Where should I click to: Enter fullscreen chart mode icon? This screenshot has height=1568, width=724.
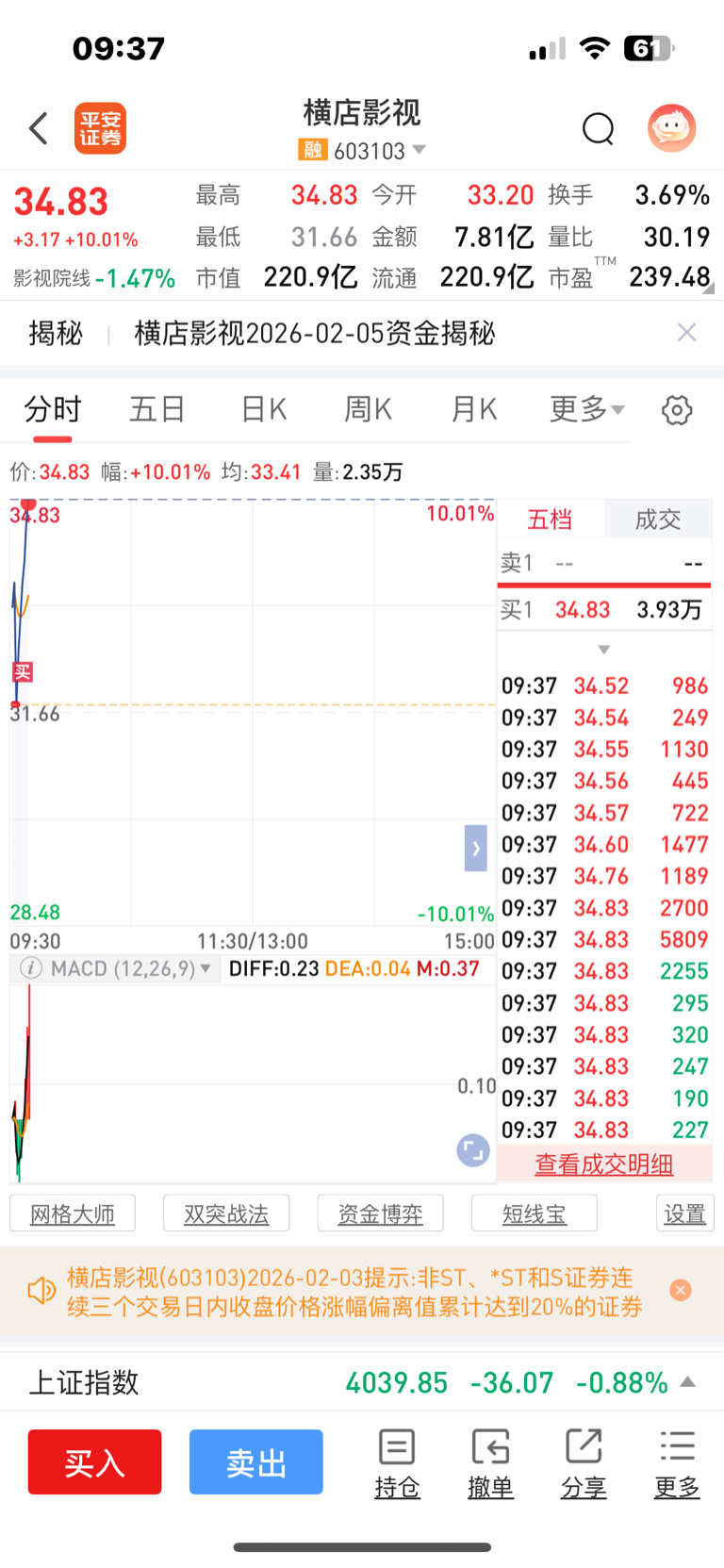[472, 1150]
